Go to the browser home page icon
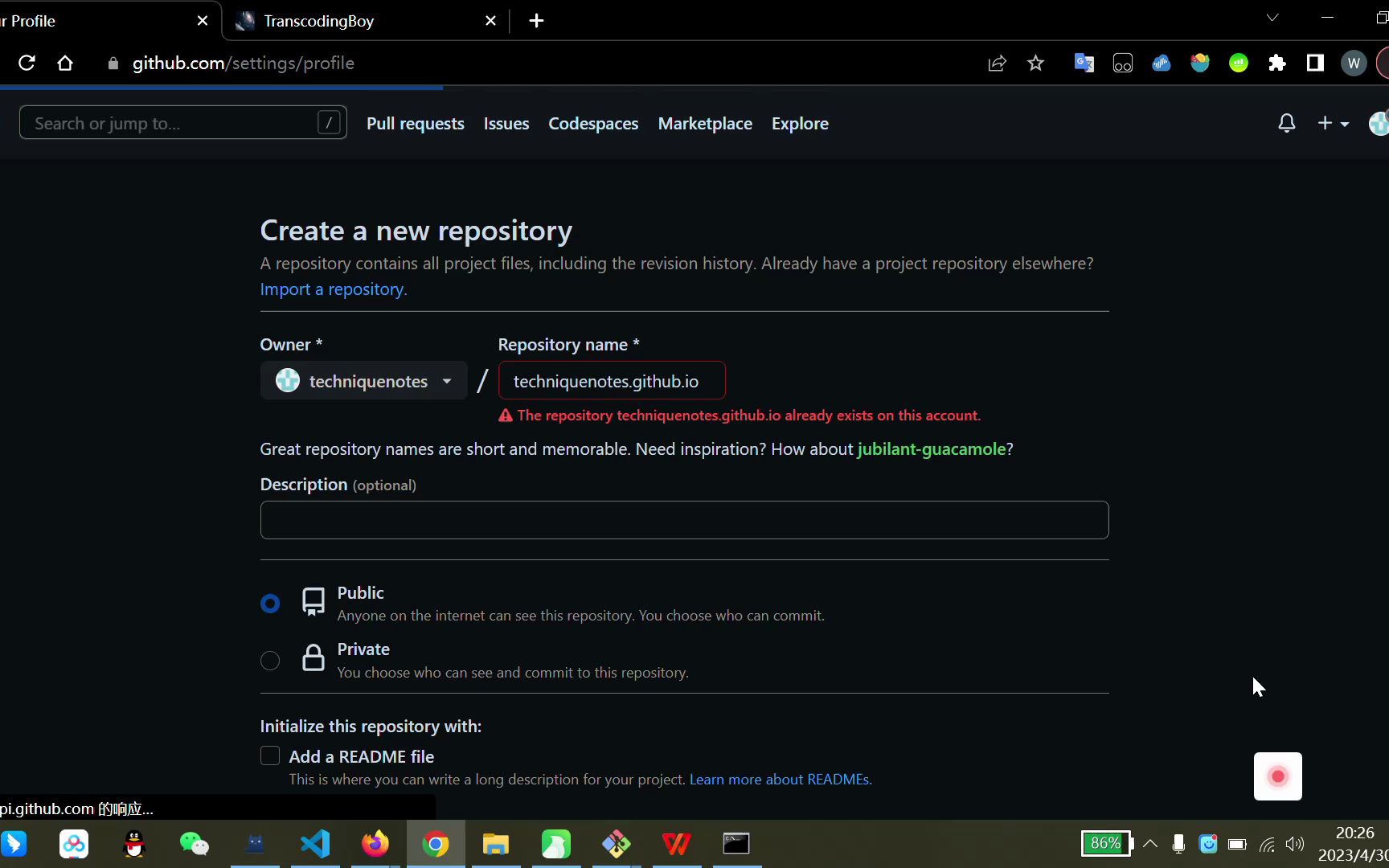Viewport: 1389px width, 868px height. pyautogui.click(x=65, y=63)
